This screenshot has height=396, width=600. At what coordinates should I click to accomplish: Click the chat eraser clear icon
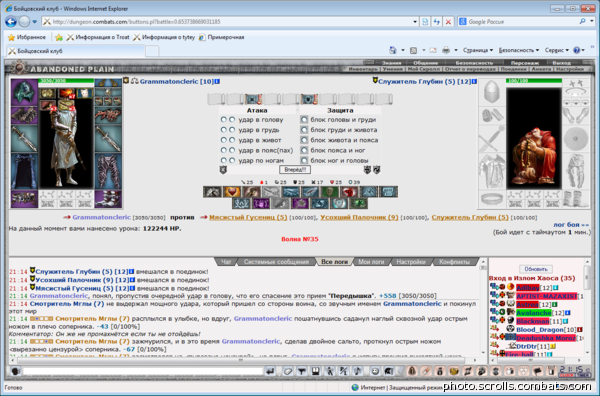[288, 371]
